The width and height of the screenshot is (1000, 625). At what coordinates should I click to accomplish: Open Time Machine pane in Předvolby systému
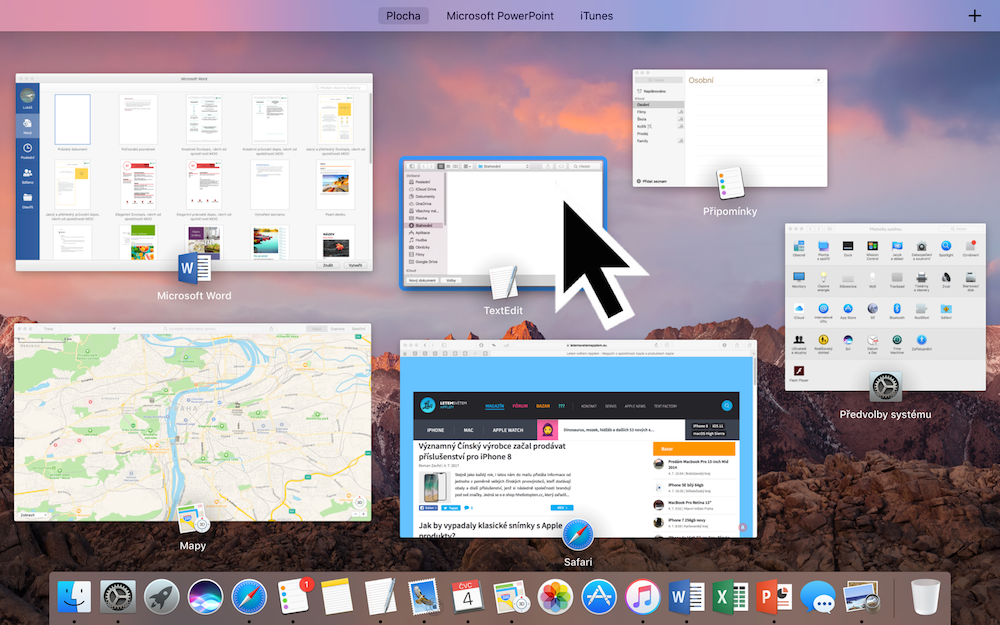pyautogui.click(x=897, y=343)
